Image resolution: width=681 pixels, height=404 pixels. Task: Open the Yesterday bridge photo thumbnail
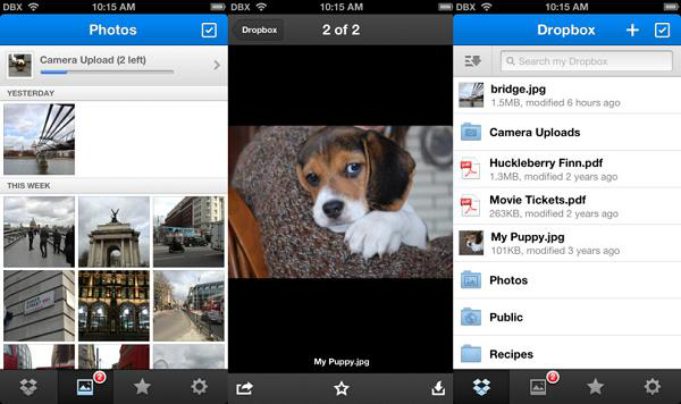[x=39, y=139]
